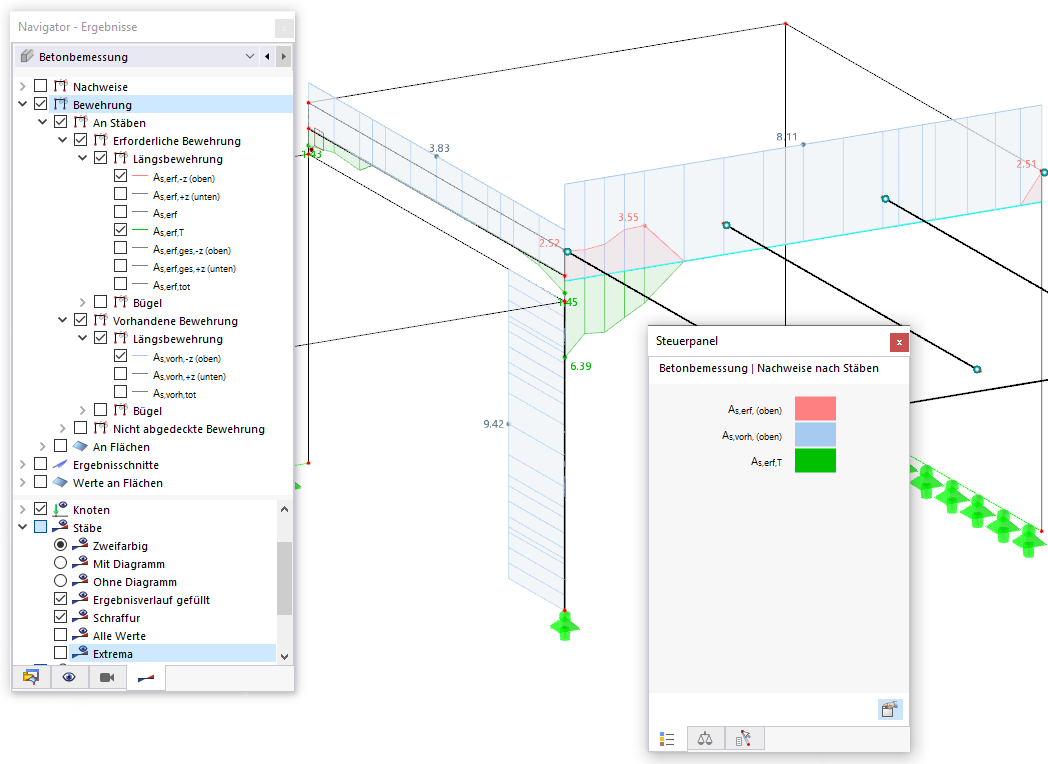This screenshot has height=764, width=1048.
Task: Select the Ohne Diagramm radio button
Action: (x=60, y=581)
